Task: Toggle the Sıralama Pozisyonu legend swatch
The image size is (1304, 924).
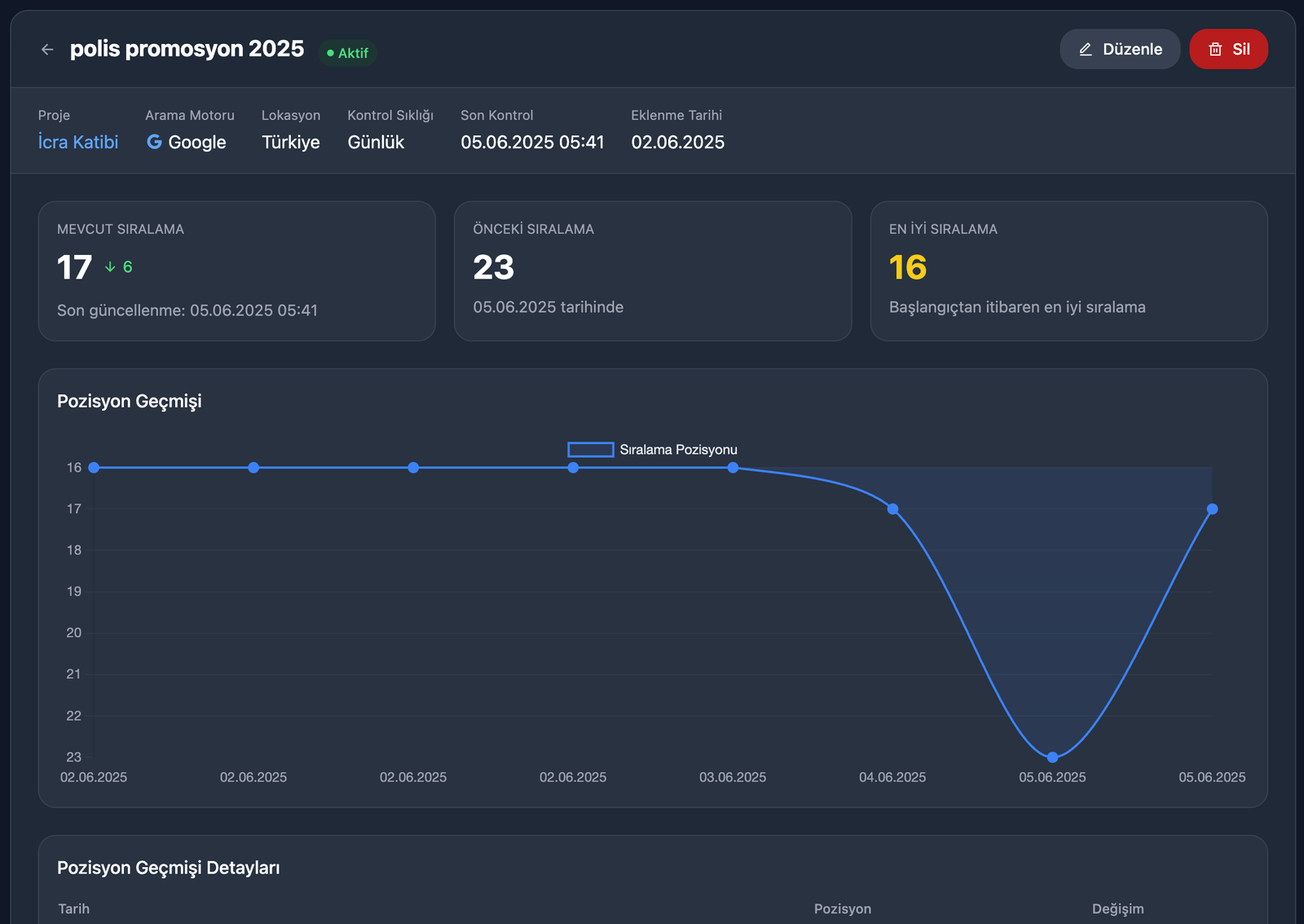Action: pos(591,450)
